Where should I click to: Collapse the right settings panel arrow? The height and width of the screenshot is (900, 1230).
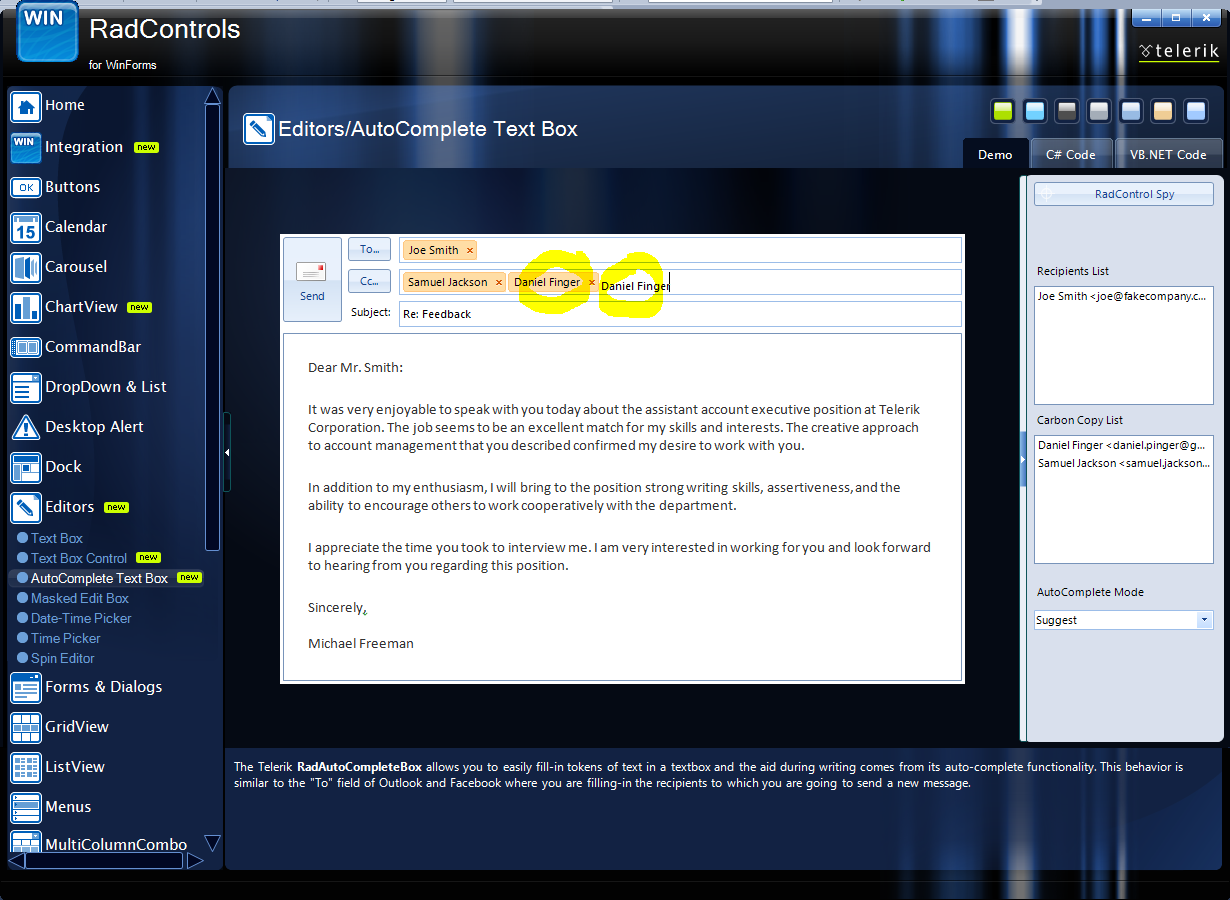1023,460
